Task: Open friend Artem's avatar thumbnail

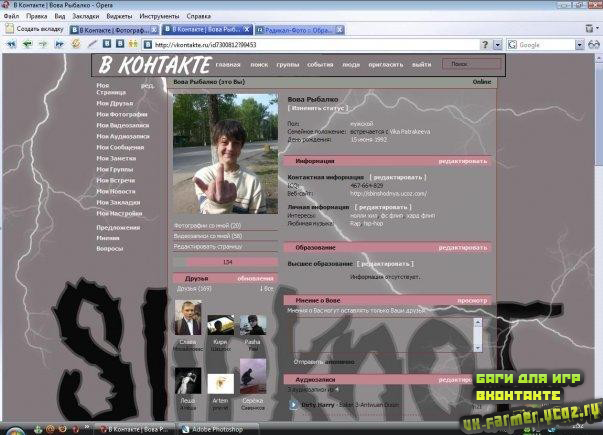Action: pyautogui.click(x=220, y=383)
